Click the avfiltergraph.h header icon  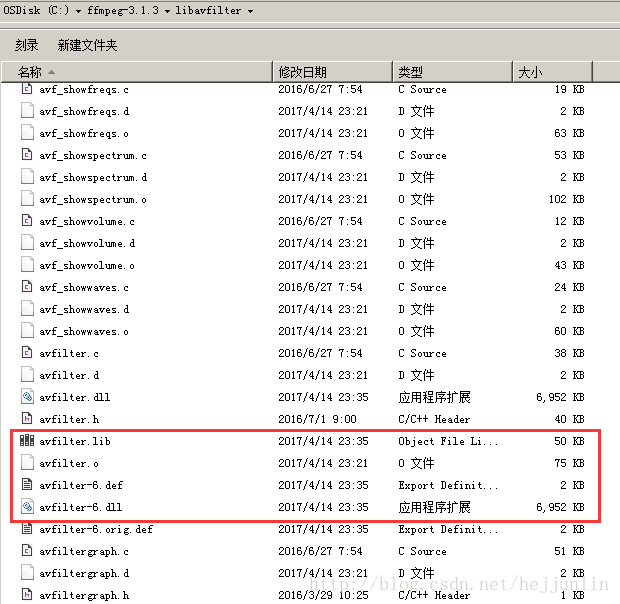coord(27,595)
